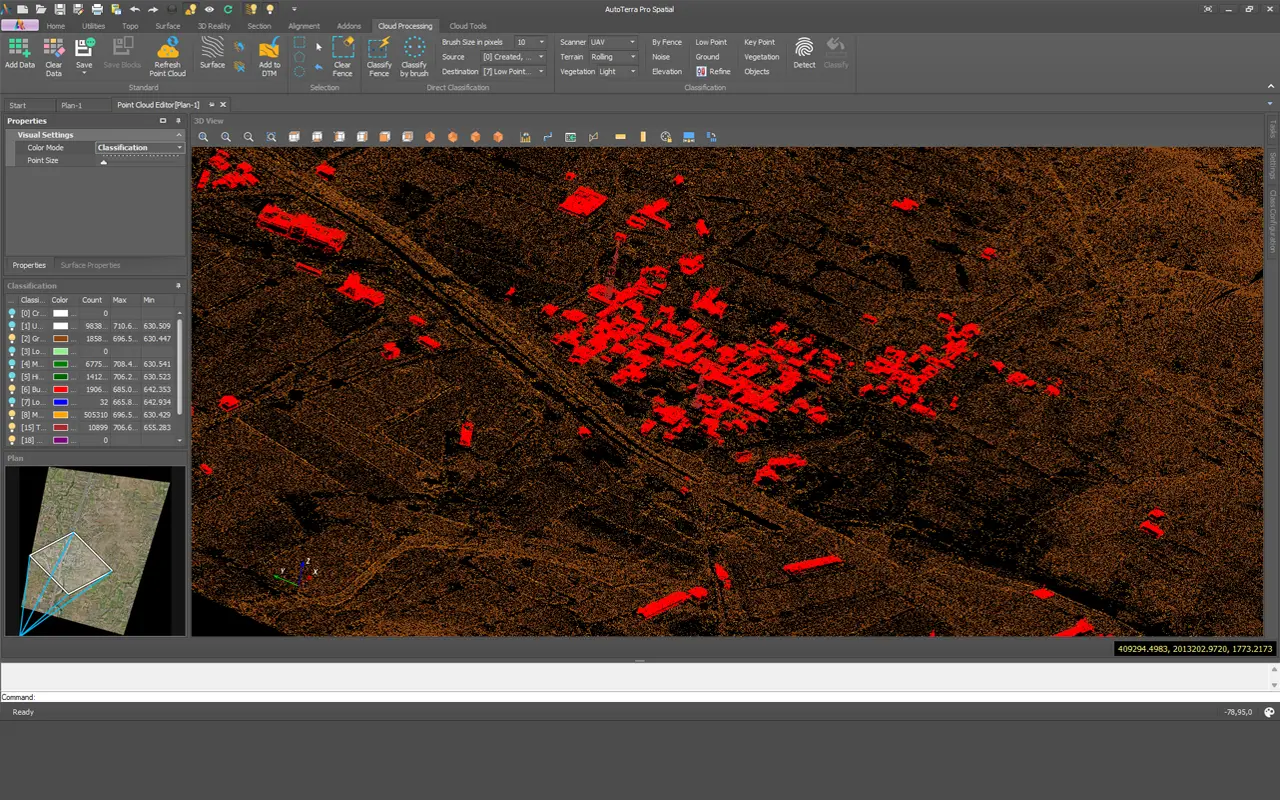Toggle visibility bulb for class [7] Low Point
The height and width of the screenshot is (800, 1280).
12,402
